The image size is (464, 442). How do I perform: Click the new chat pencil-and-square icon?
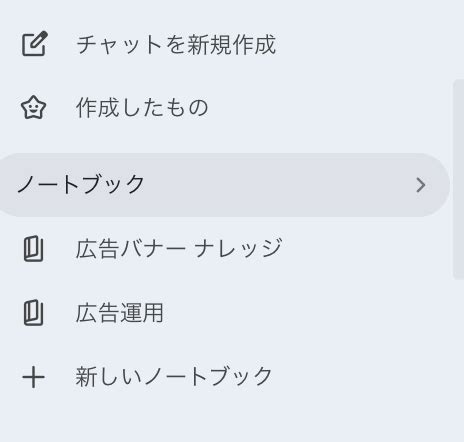pos(35,44)
